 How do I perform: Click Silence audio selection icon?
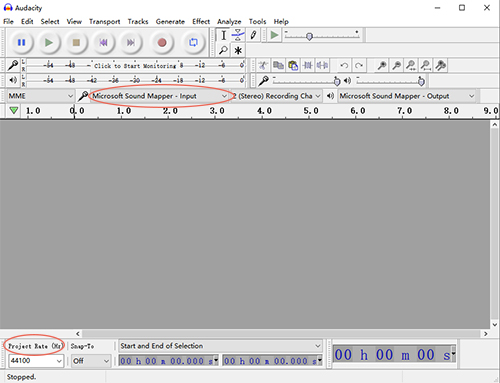point(322,65)
